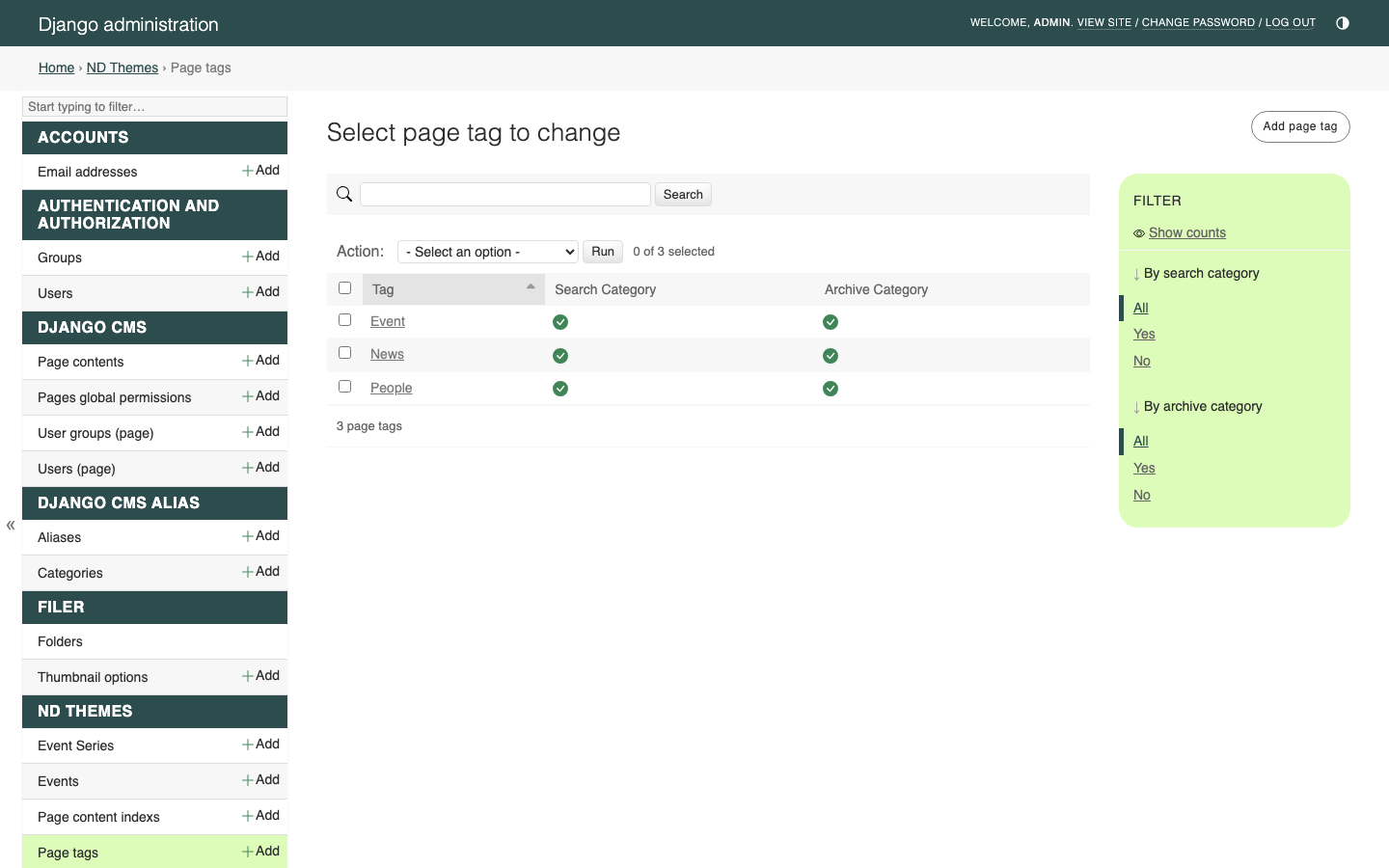
Task: Add a new Event Series
Action: [x=260, y=745]
